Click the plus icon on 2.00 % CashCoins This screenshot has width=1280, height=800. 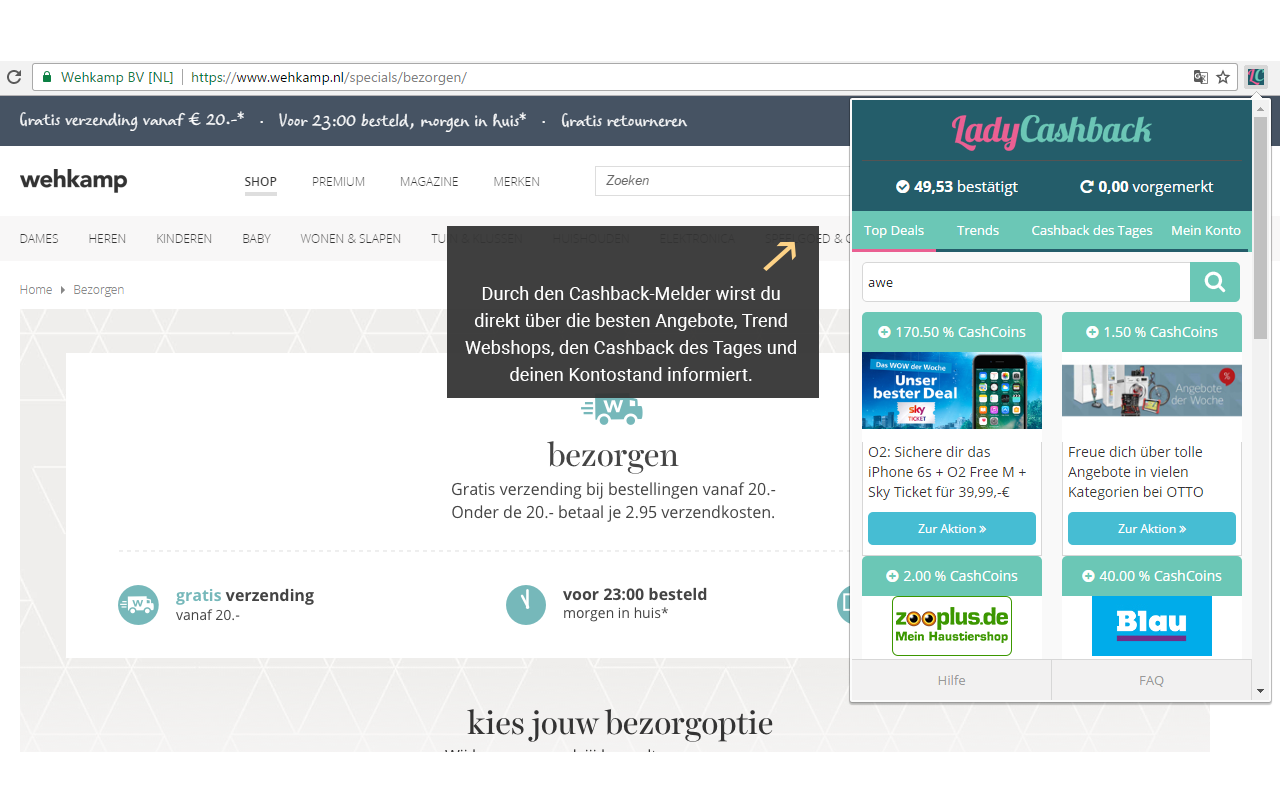pos(892,576)
